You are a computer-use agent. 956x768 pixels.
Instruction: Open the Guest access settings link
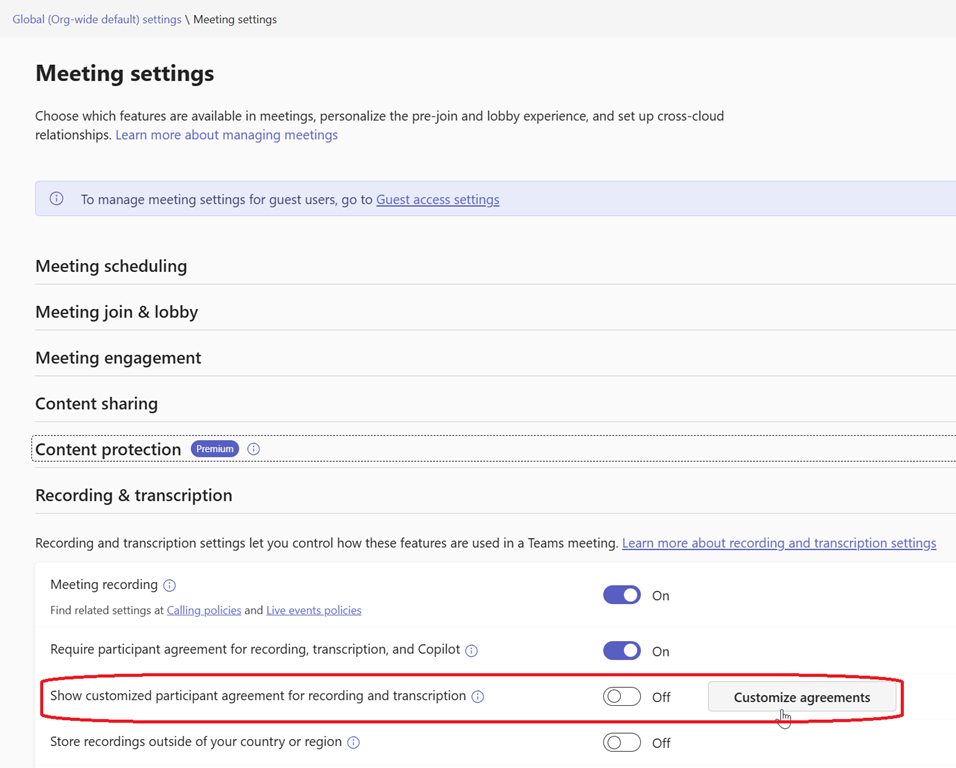click(x=437, y=199)
